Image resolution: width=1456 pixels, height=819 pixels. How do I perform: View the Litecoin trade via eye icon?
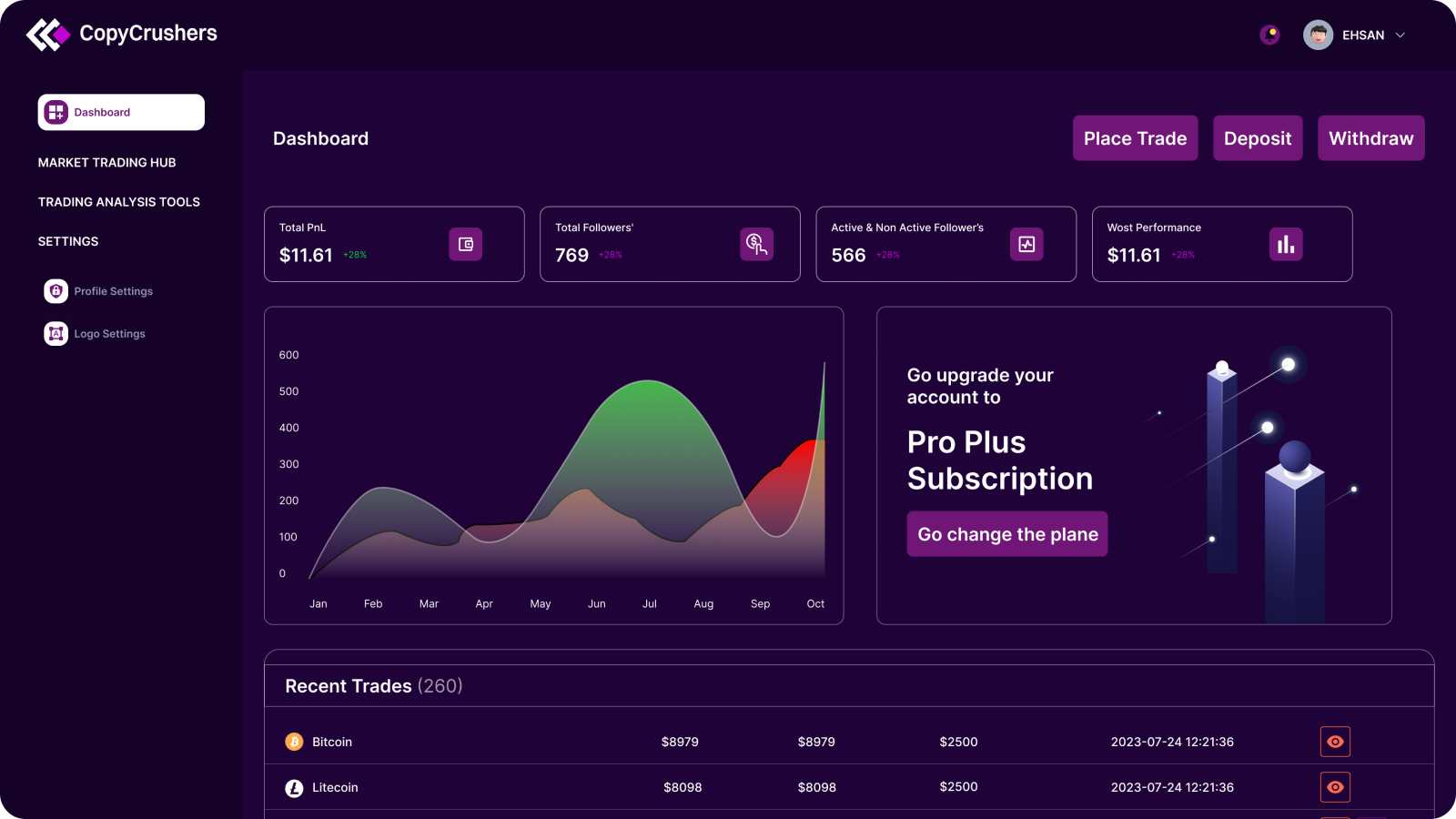(1335, 787)
